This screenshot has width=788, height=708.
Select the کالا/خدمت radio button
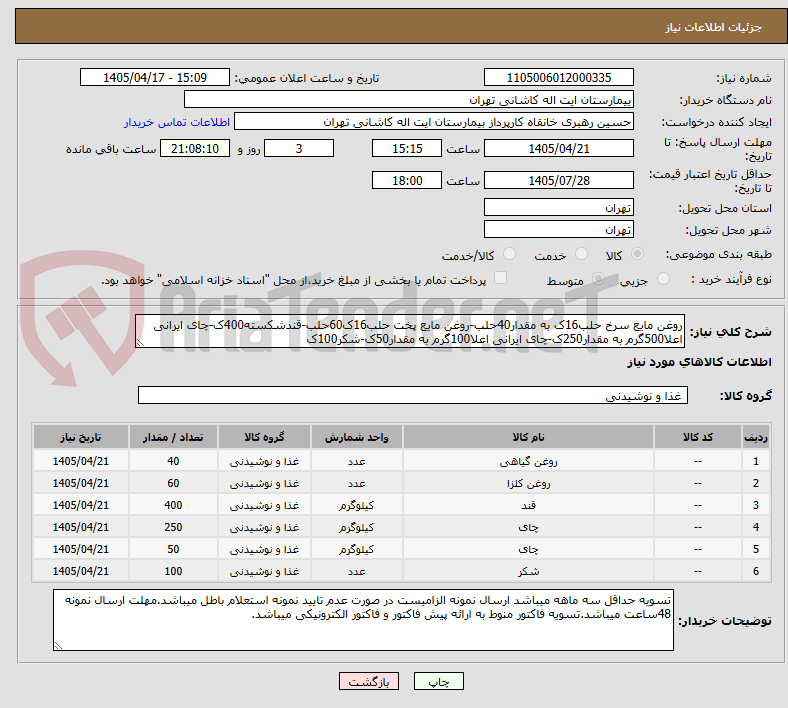click(510, 254)
